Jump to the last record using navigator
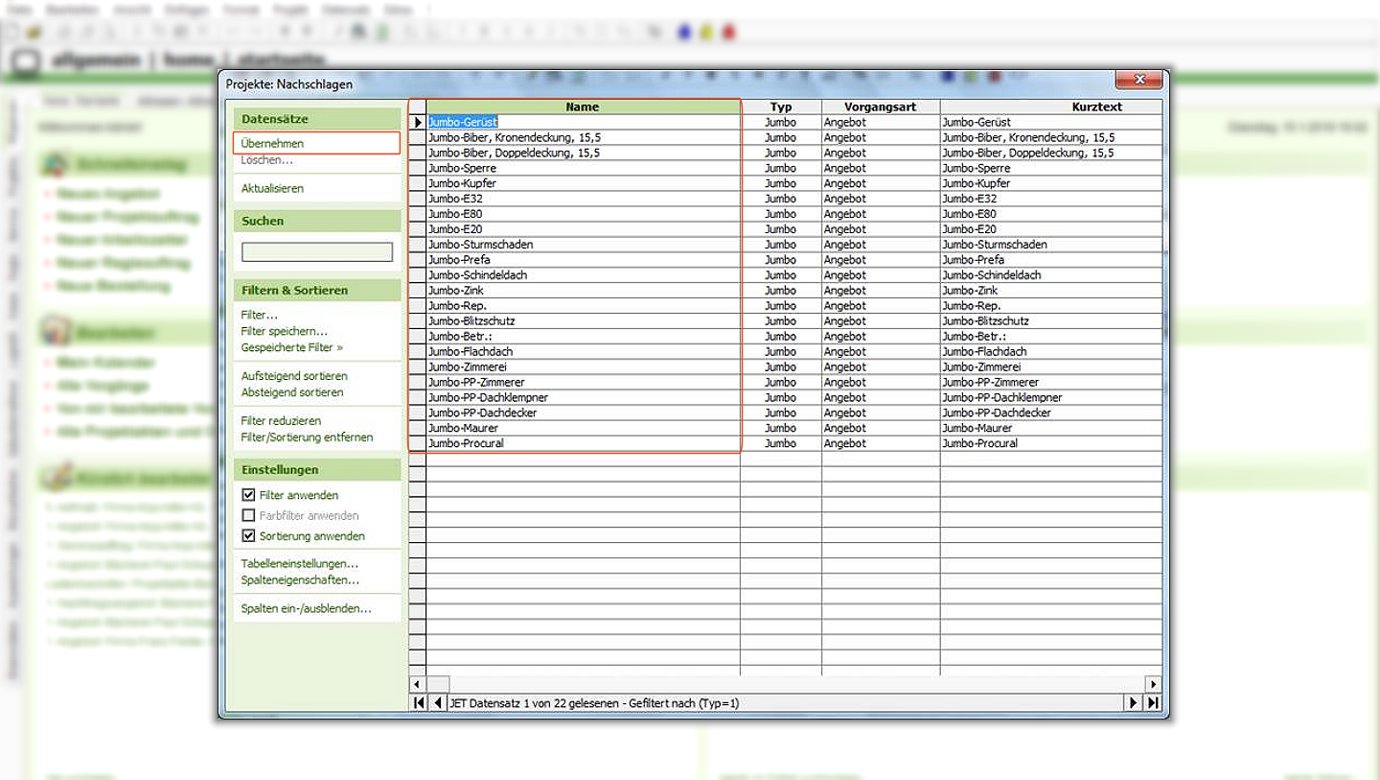 pos(1153,703)
